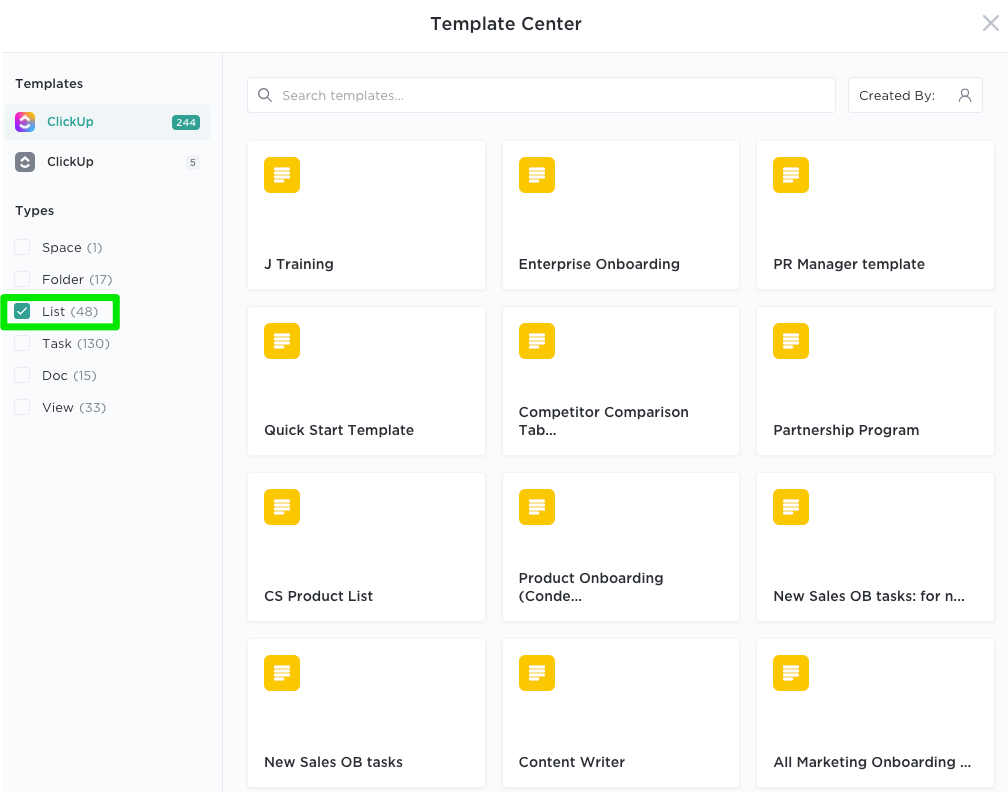Select 'New Sales OB tasks: for n...' title
This screenshot has height=792, width=1008.
pyautogui.click(x=868, y=596)
